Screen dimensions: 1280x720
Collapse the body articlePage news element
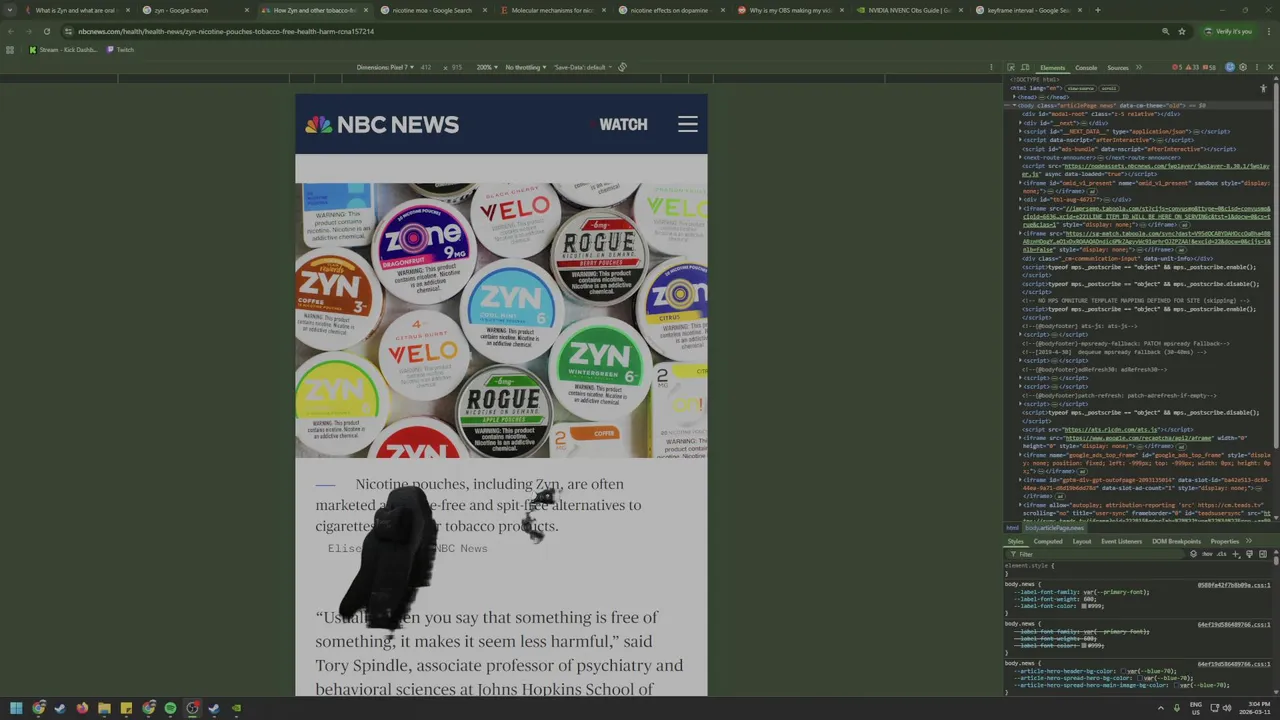point(1014,105)
